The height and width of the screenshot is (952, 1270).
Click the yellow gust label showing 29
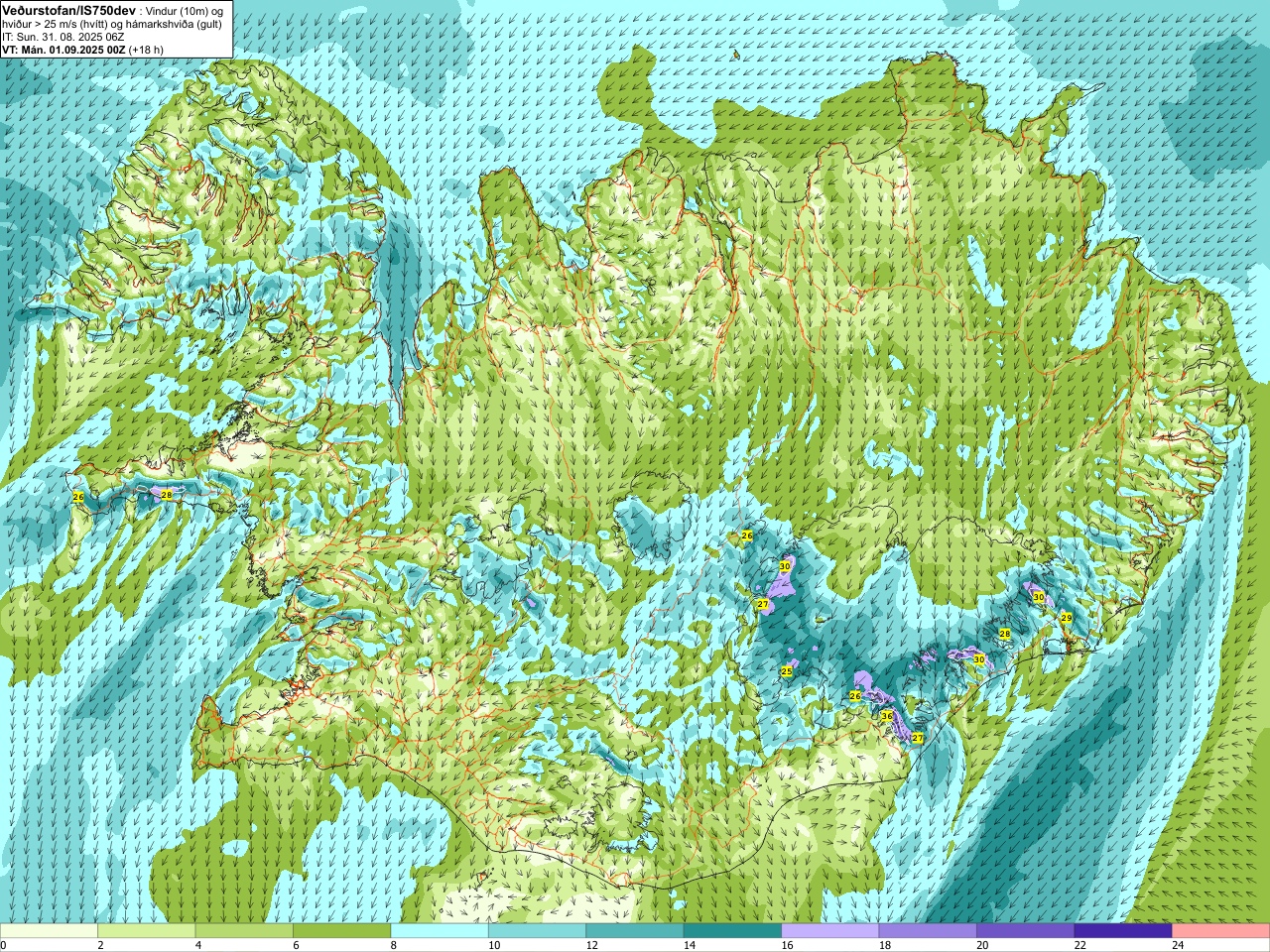tap(1066, 618)
